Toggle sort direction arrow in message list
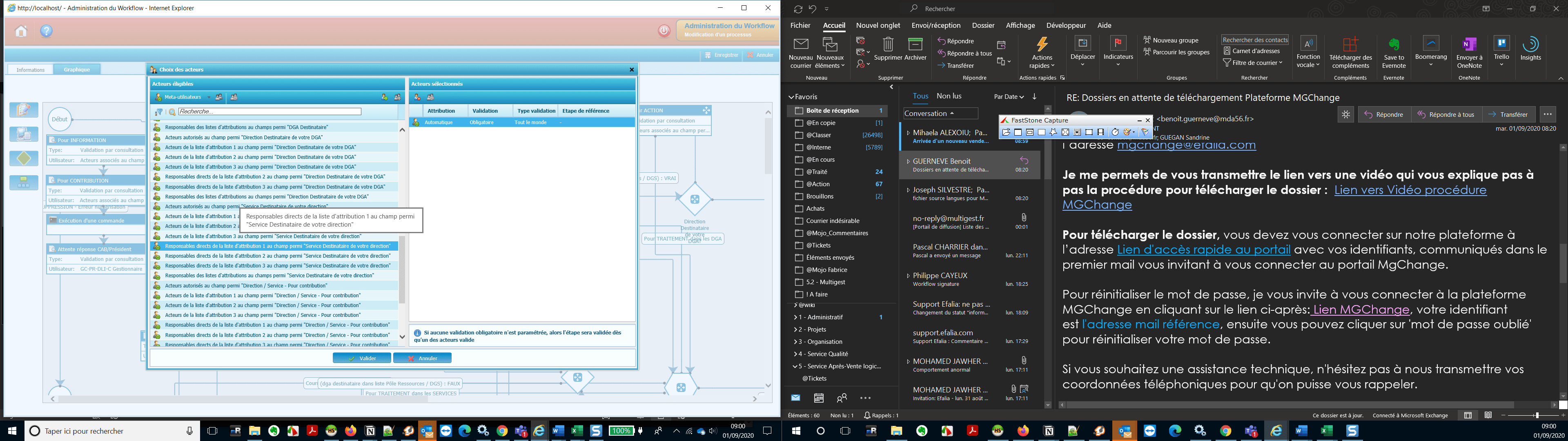The width and height of the screenshot is (1568, 441). [x=1034, y=96]
